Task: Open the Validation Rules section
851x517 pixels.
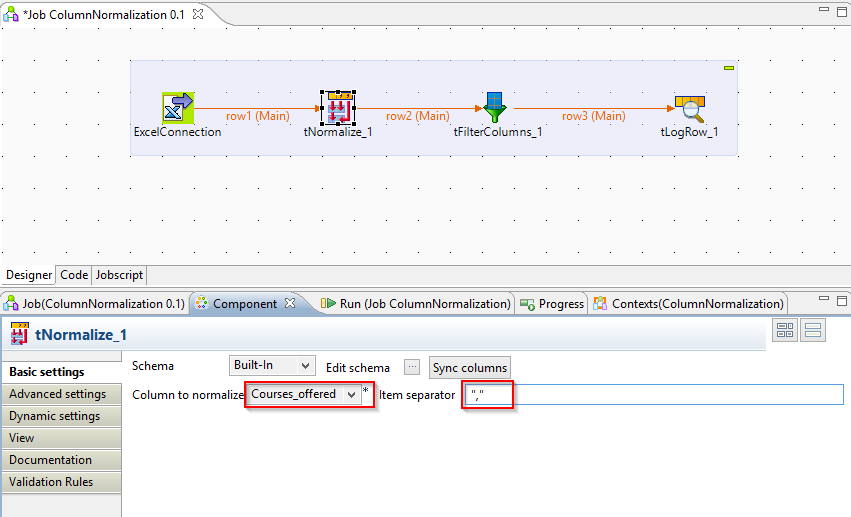Action: pyautogui.click(x=61, y=482)
